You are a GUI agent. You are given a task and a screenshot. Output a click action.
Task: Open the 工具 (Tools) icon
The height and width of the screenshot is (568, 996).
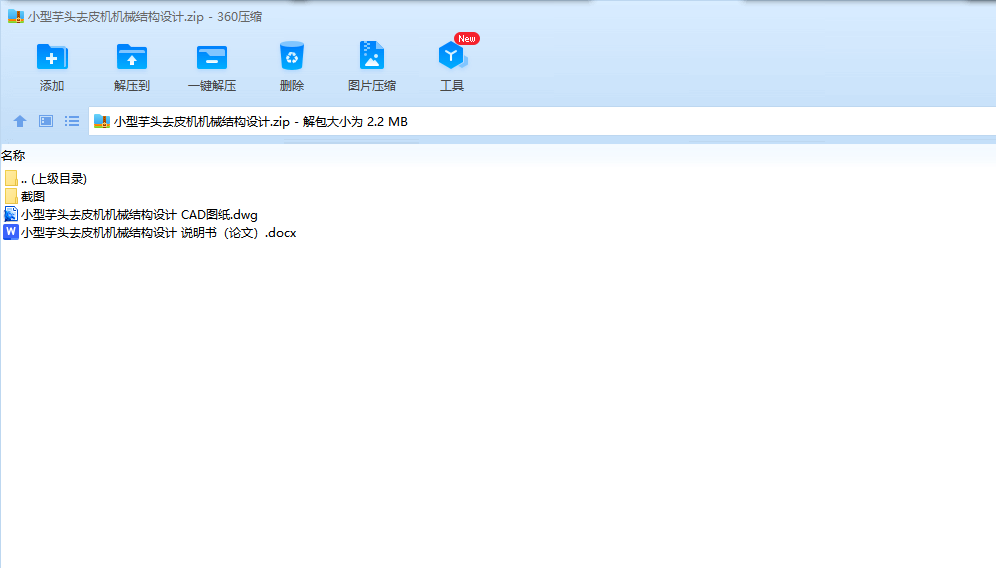point(452,57)
